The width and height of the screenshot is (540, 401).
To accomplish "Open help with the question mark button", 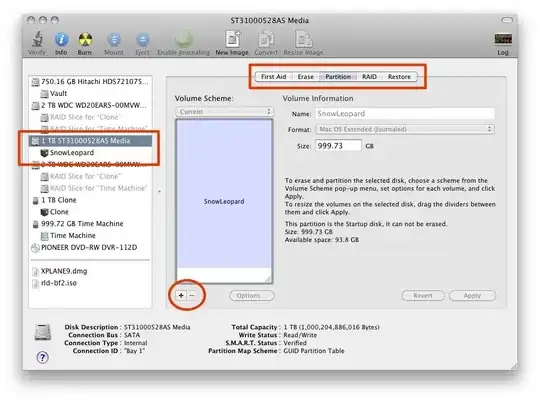I will tap(42, 357).
